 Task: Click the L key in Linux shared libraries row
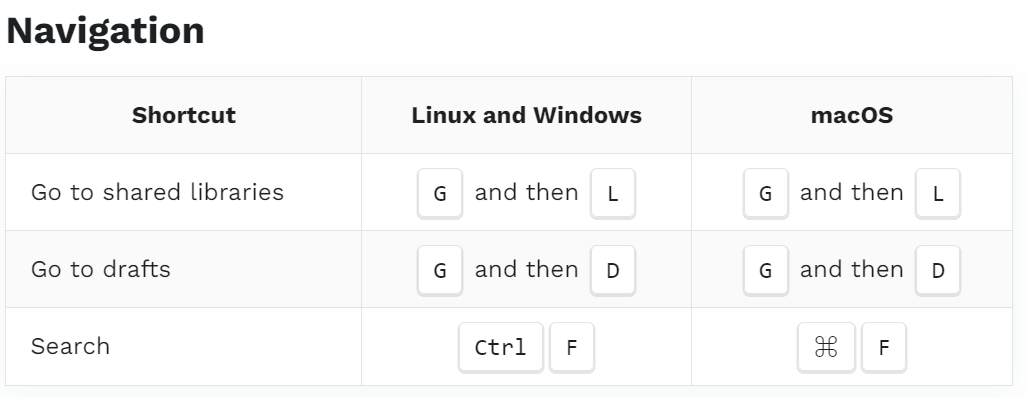[x=613, y=193]
